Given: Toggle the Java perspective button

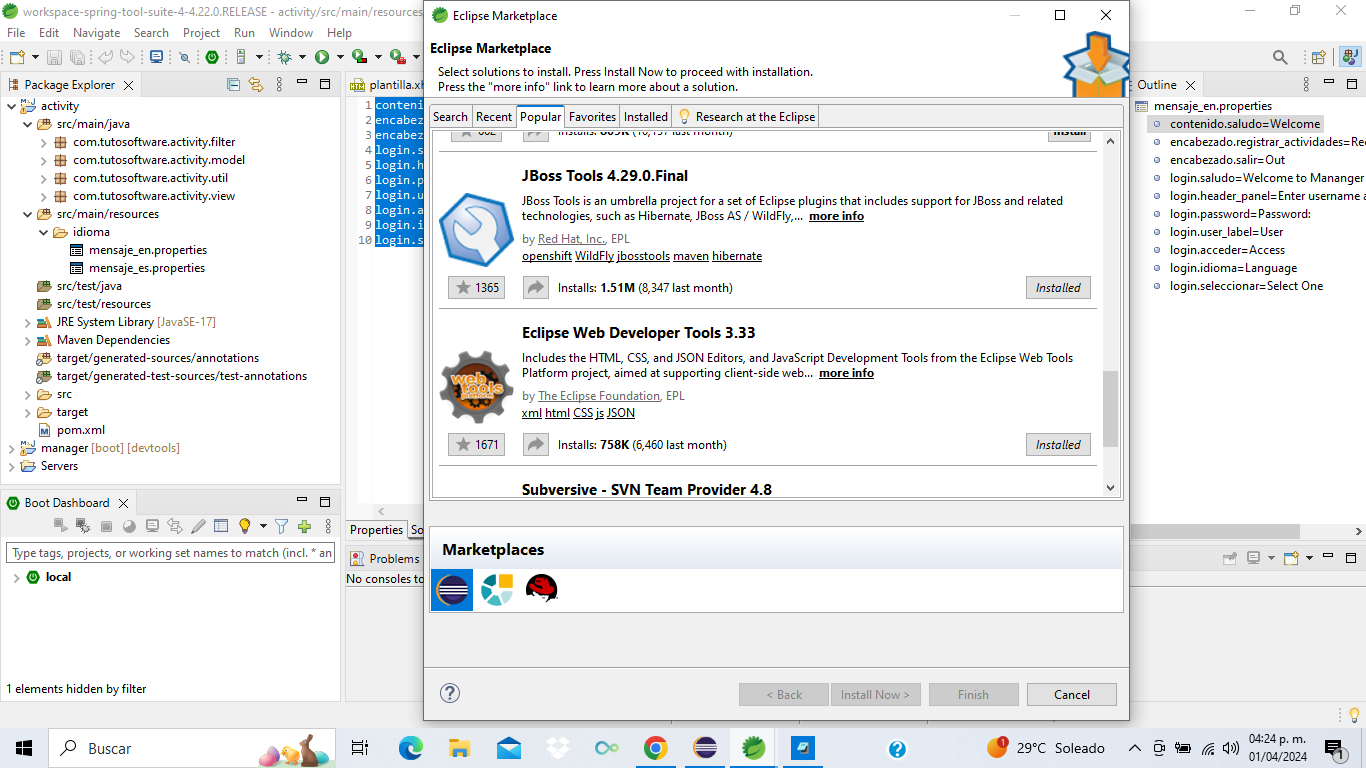Looking at the screenshot, I should 1350,57.
